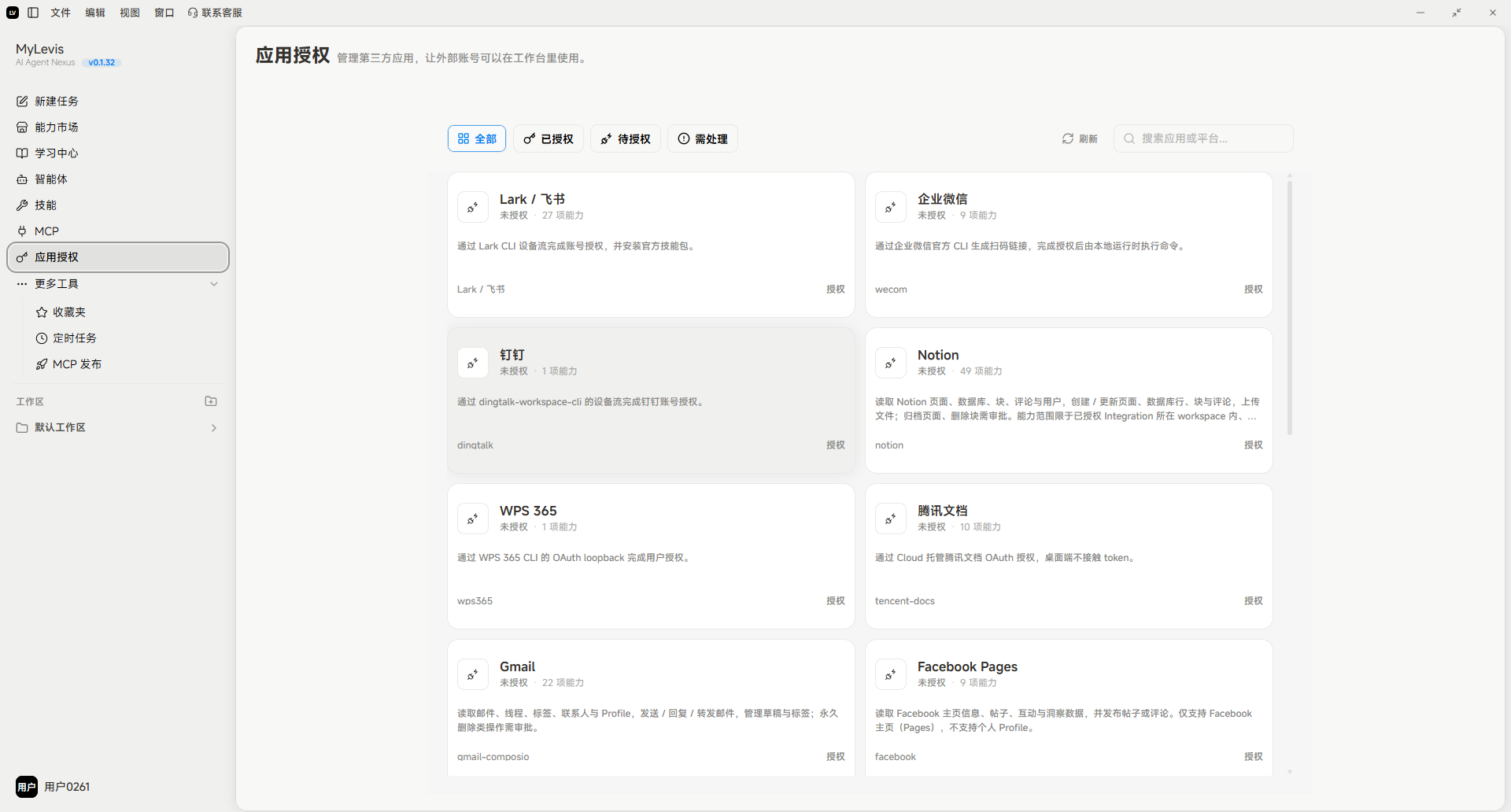1511x812 pixels.
Task: Authorize 企业微信 via 授权
Action: coord(1254,290)
